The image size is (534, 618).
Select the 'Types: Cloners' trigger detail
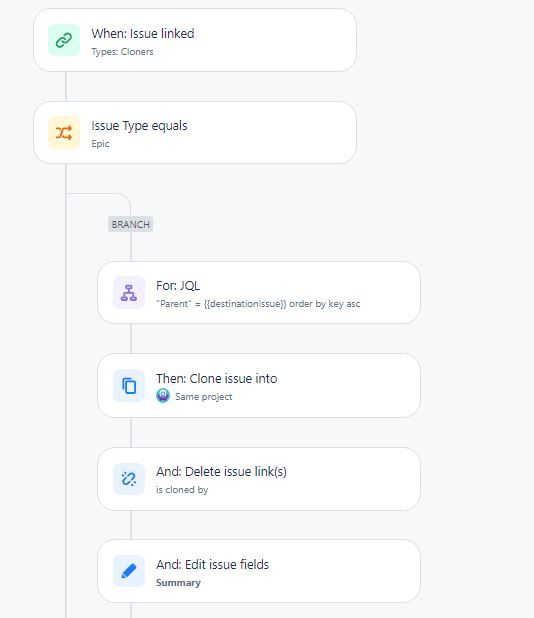coord(122,52)
